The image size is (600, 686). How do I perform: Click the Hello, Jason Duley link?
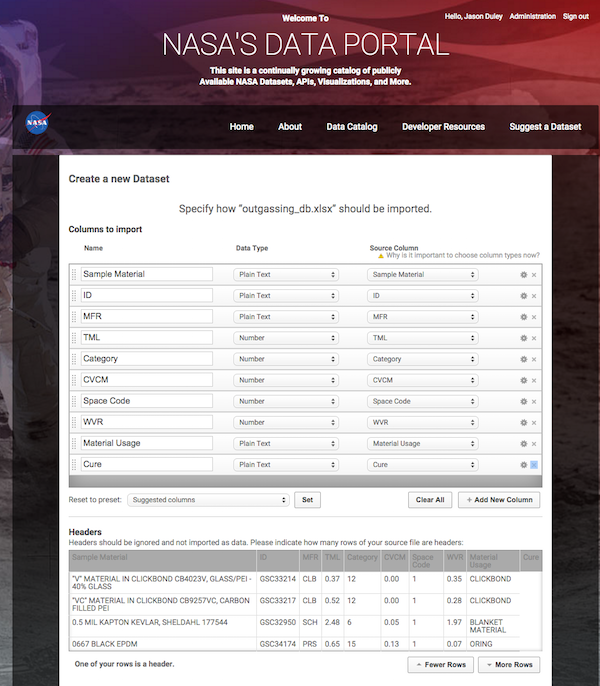coord(474,17)
